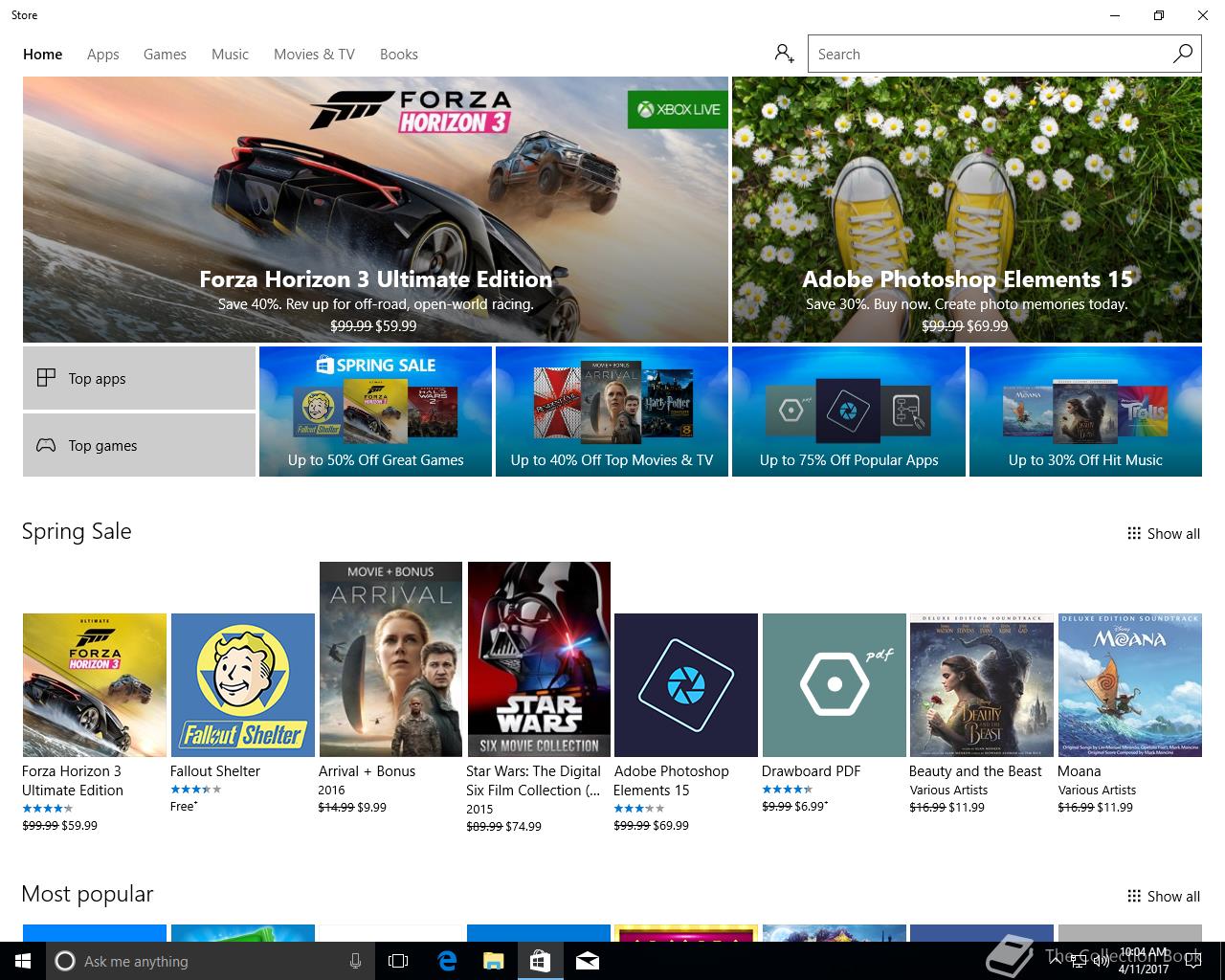Open Up to 30% Off Hit Music tile

click(1085, 412)
